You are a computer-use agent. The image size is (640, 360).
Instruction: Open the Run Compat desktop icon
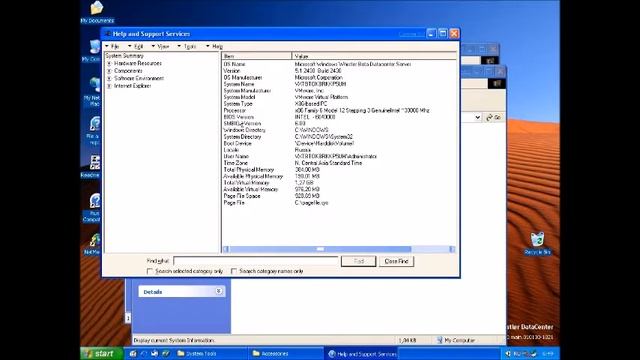pos(92,208)
